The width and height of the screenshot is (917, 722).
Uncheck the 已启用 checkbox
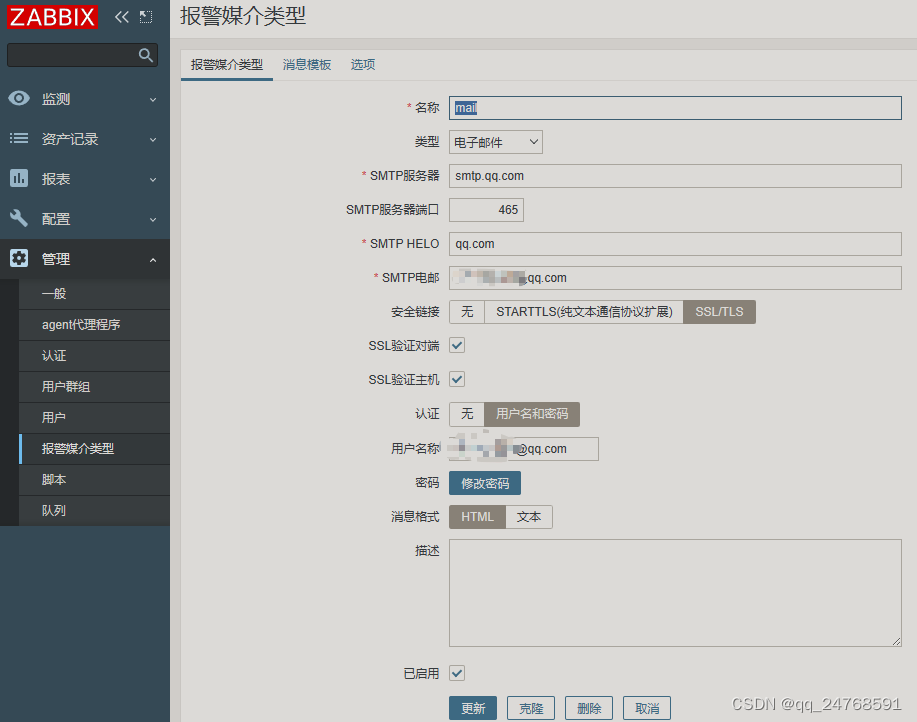pyautogui.click(x=457, y=673)
